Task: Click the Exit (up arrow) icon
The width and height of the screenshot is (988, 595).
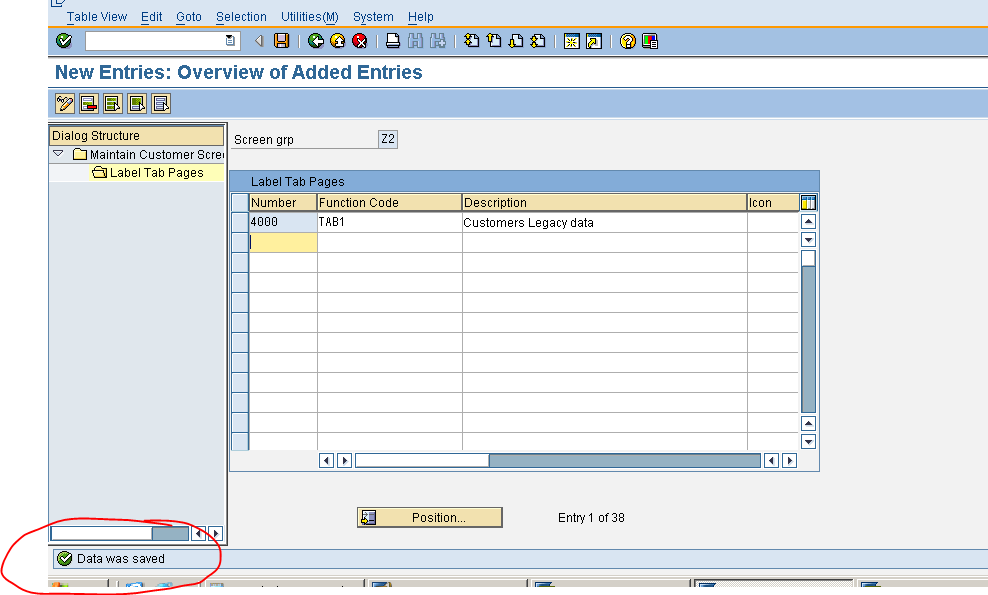Action: click(337, 41)
